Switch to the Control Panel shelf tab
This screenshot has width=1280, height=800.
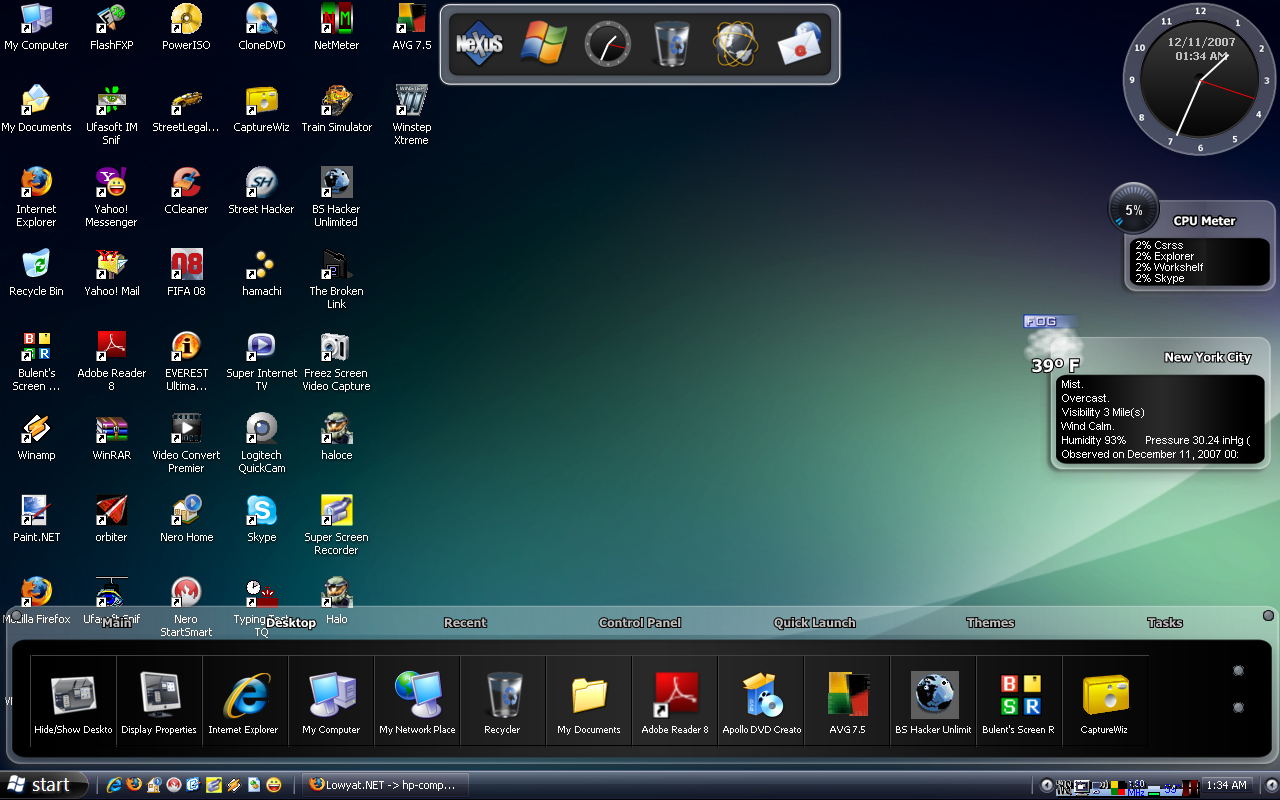[x=639, y=623]
